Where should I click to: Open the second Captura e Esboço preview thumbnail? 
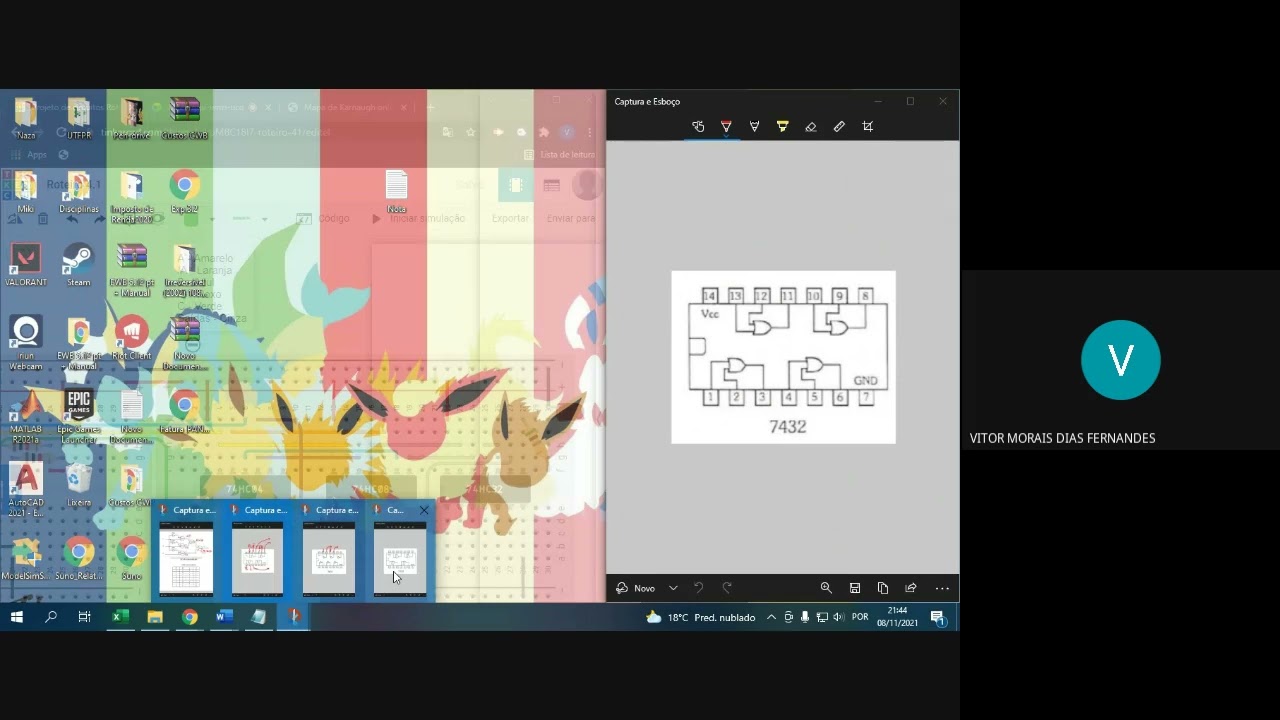[x=258, y=558]
